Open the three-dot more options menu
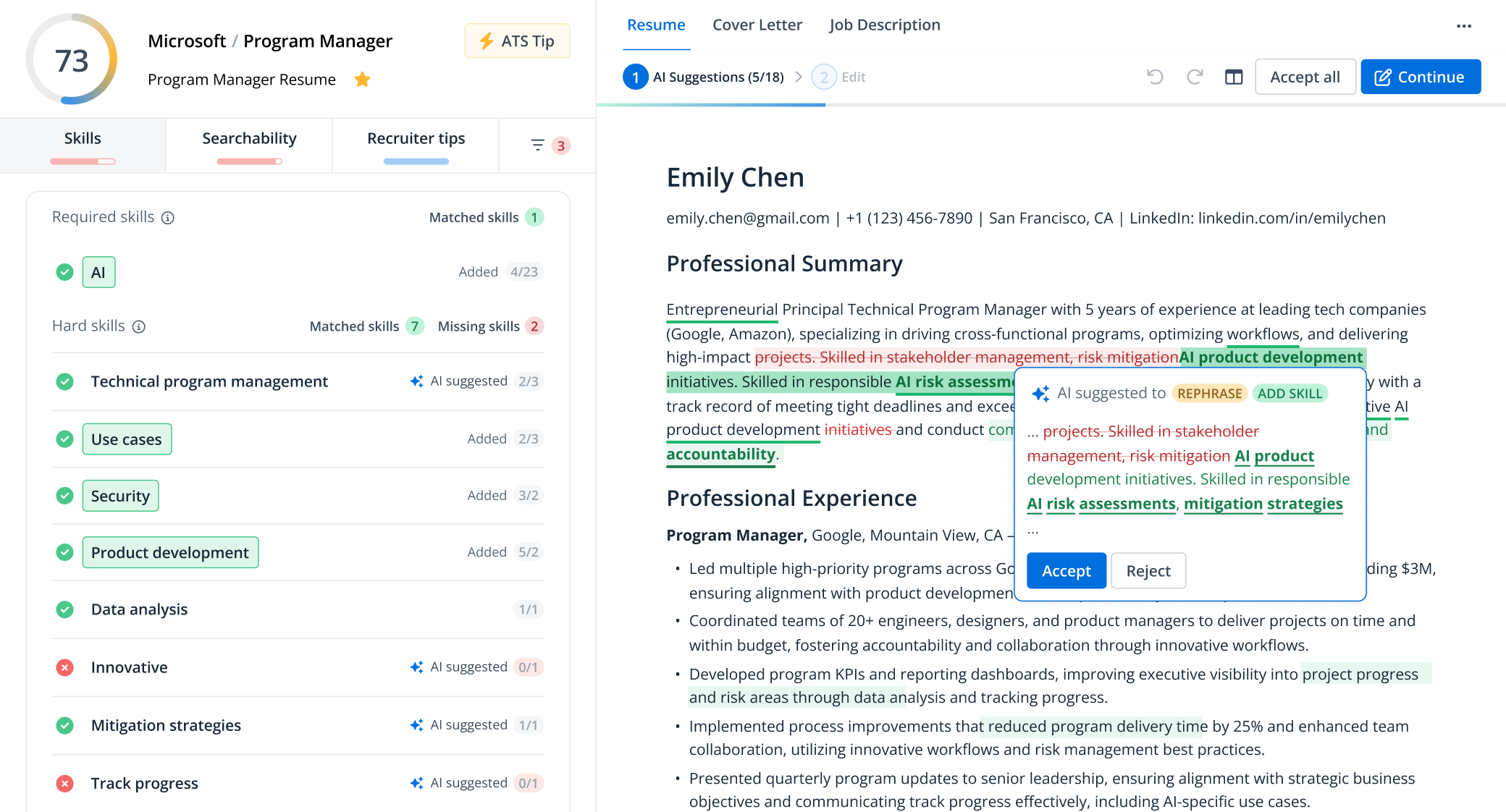 [x=1465, y=25]
